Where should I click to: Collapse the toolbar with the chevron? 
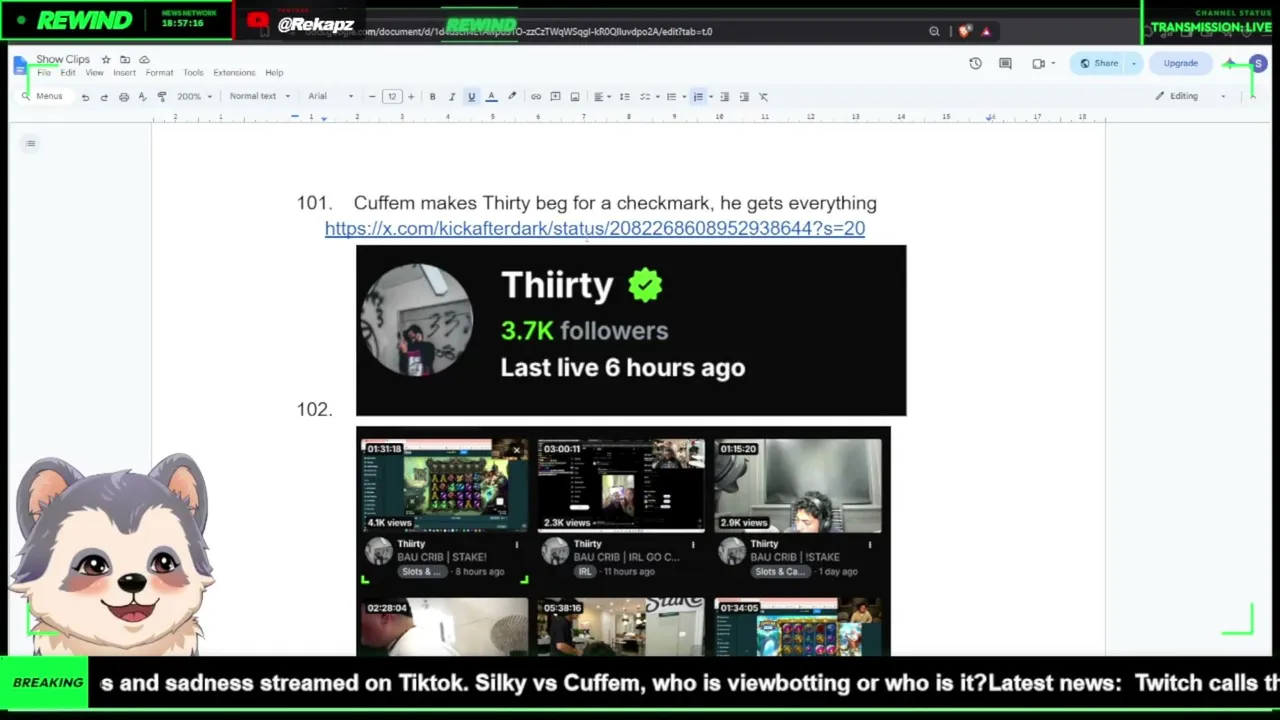tap(1252, 96)
